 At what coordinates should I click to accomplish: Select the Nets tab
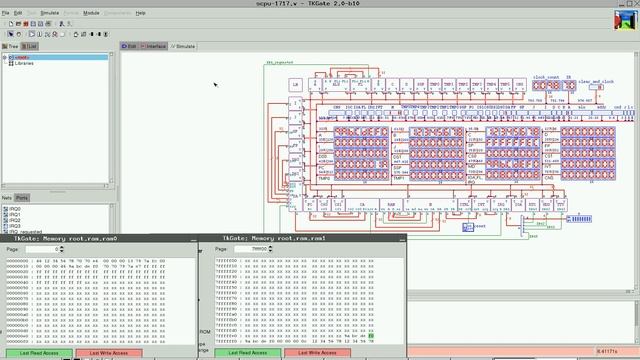(x=7, y=198)
